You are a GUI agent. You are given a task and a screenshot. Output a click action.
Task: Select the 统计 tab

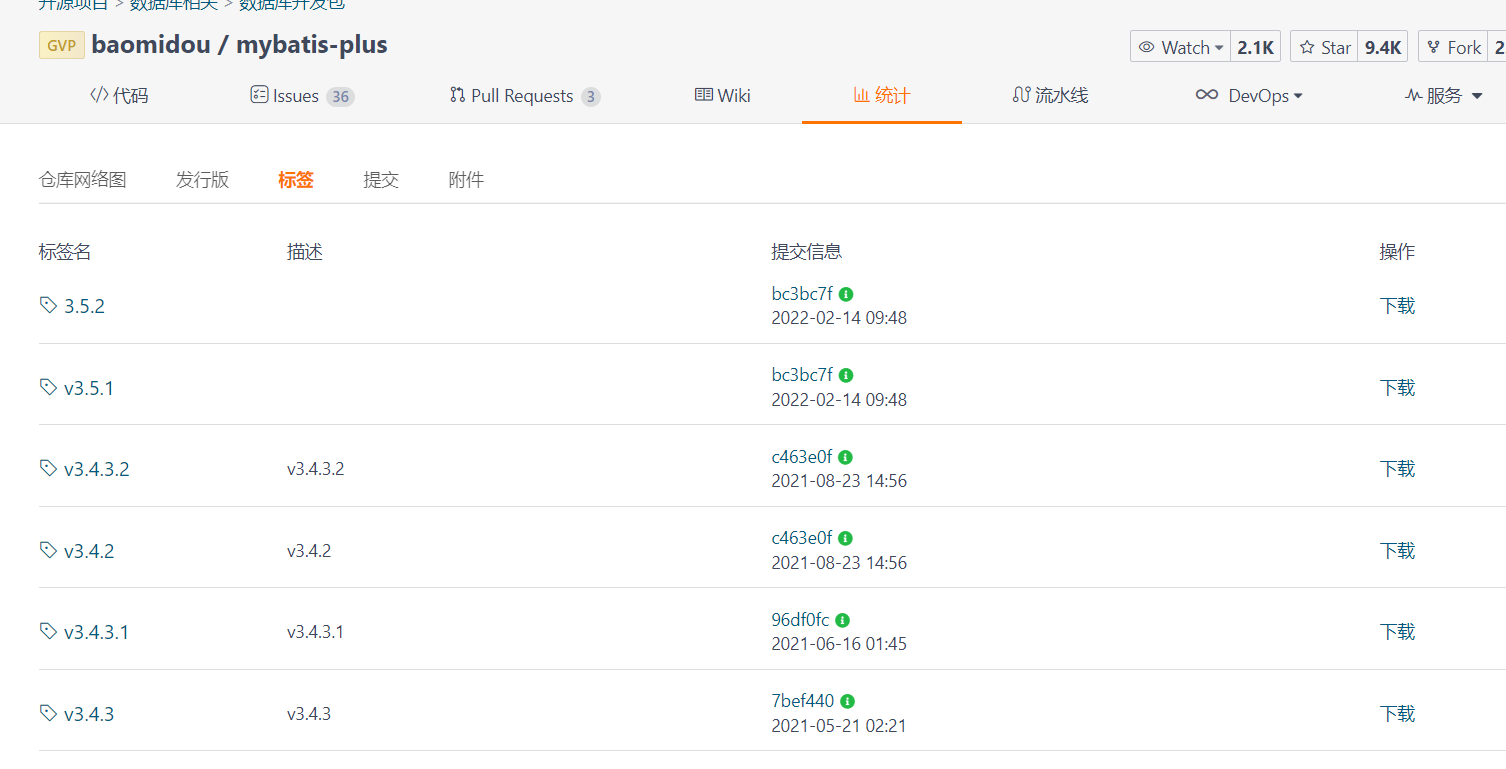point(882,96)
